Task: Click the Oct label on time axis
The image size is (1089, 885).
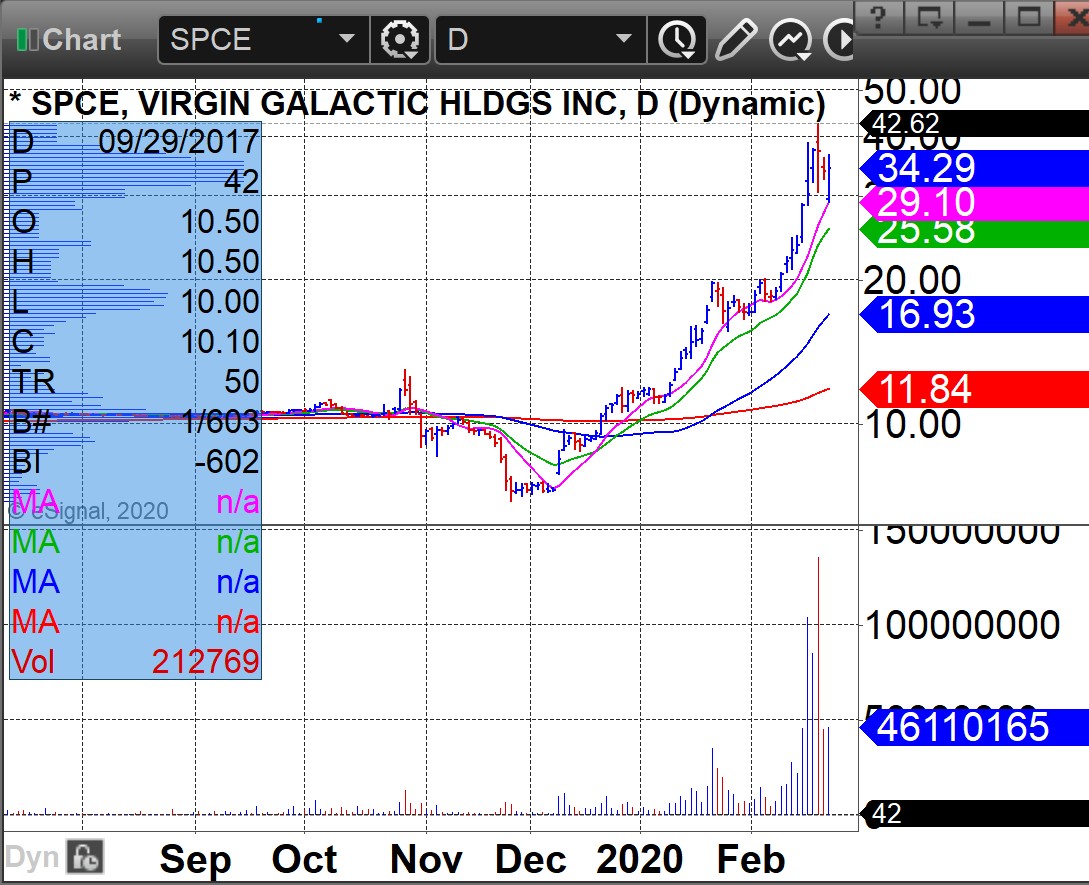Action: [304, 859]
